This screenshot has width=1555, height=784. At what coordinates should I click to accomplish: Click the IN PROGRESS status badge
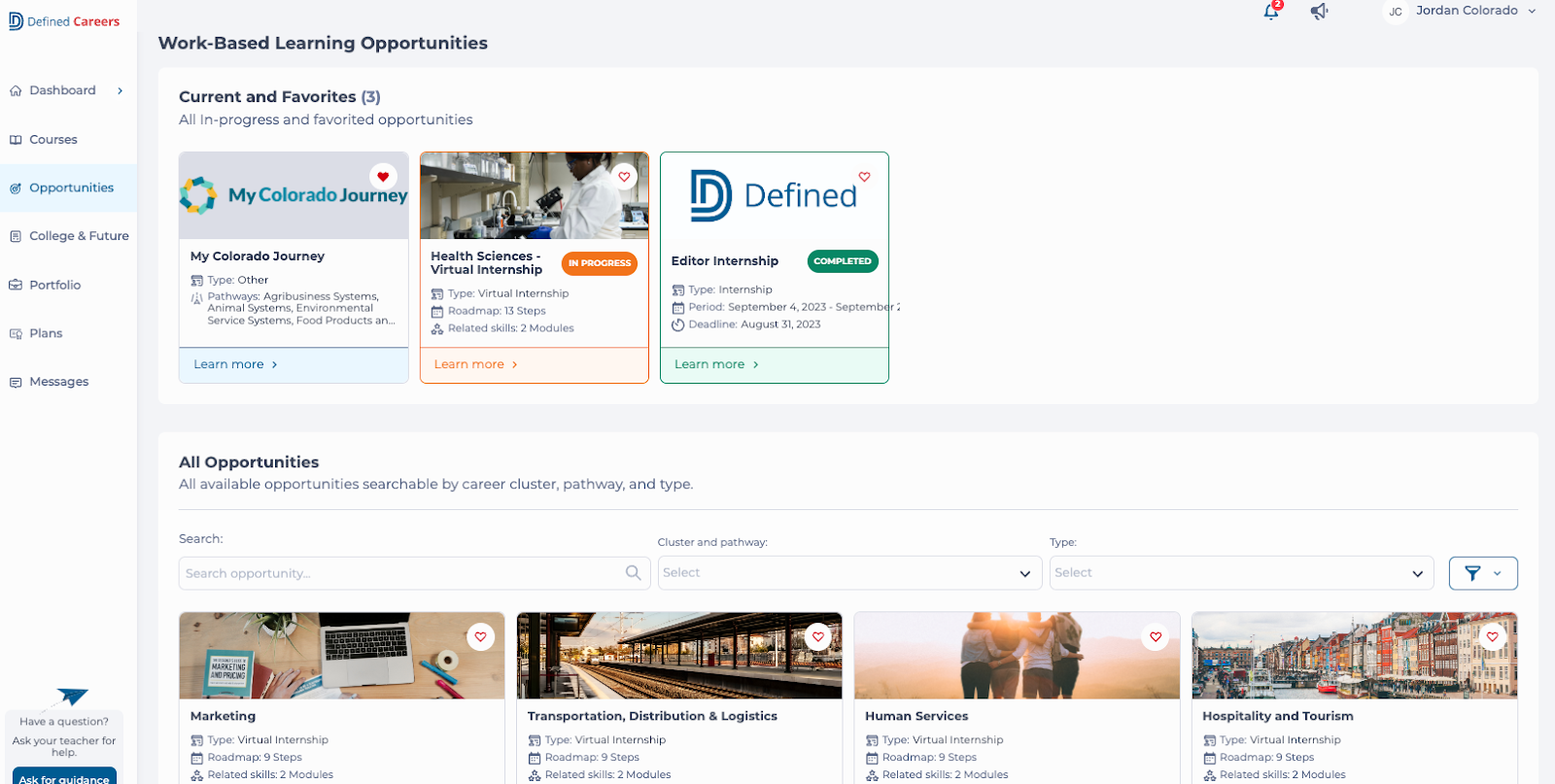tap(600, 263)
